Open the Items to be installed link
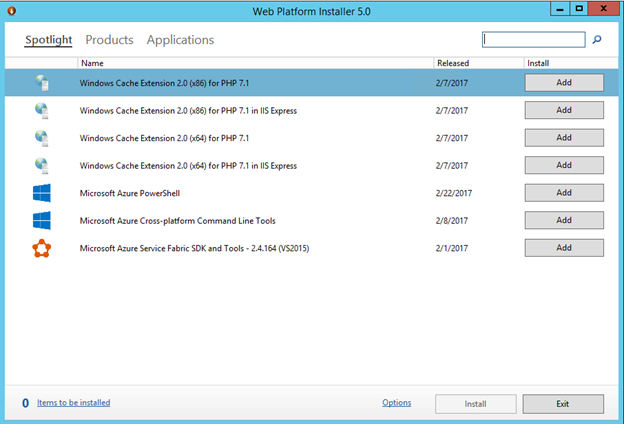The image size is (624, 424). pyautogui.click(x=73, y=403)
